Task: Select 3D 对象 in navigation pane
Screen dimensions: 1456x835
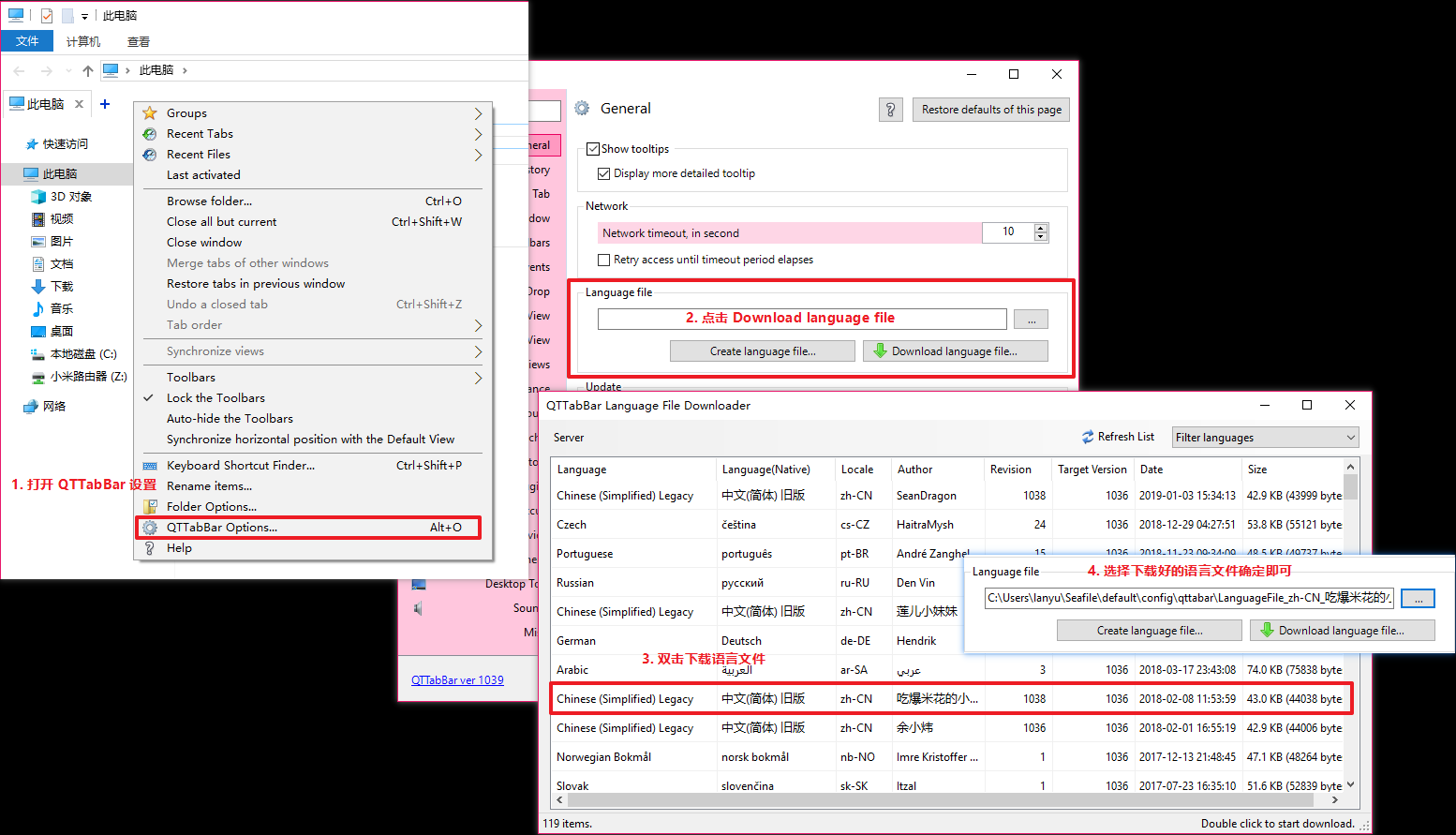Action: point(70,197)
